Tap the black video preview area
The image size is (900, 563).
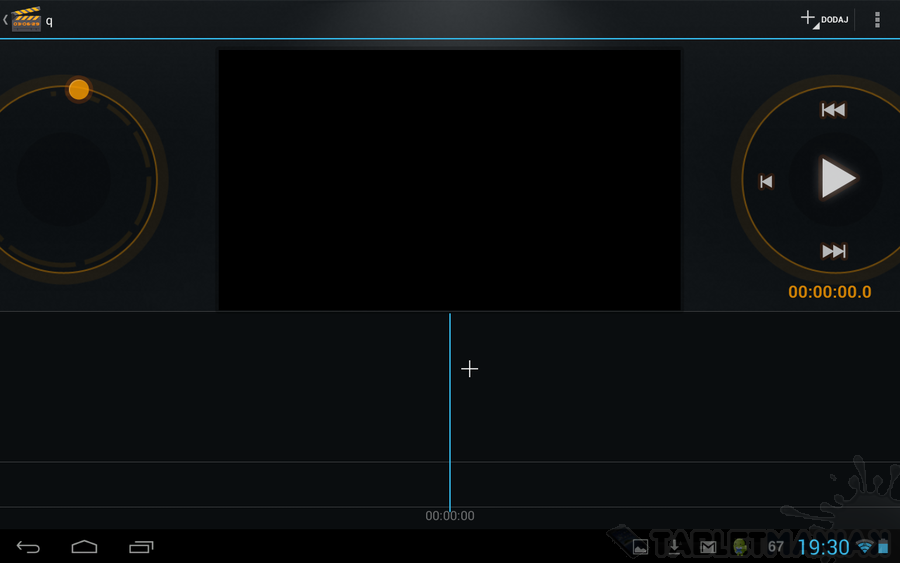pos(449,180)
